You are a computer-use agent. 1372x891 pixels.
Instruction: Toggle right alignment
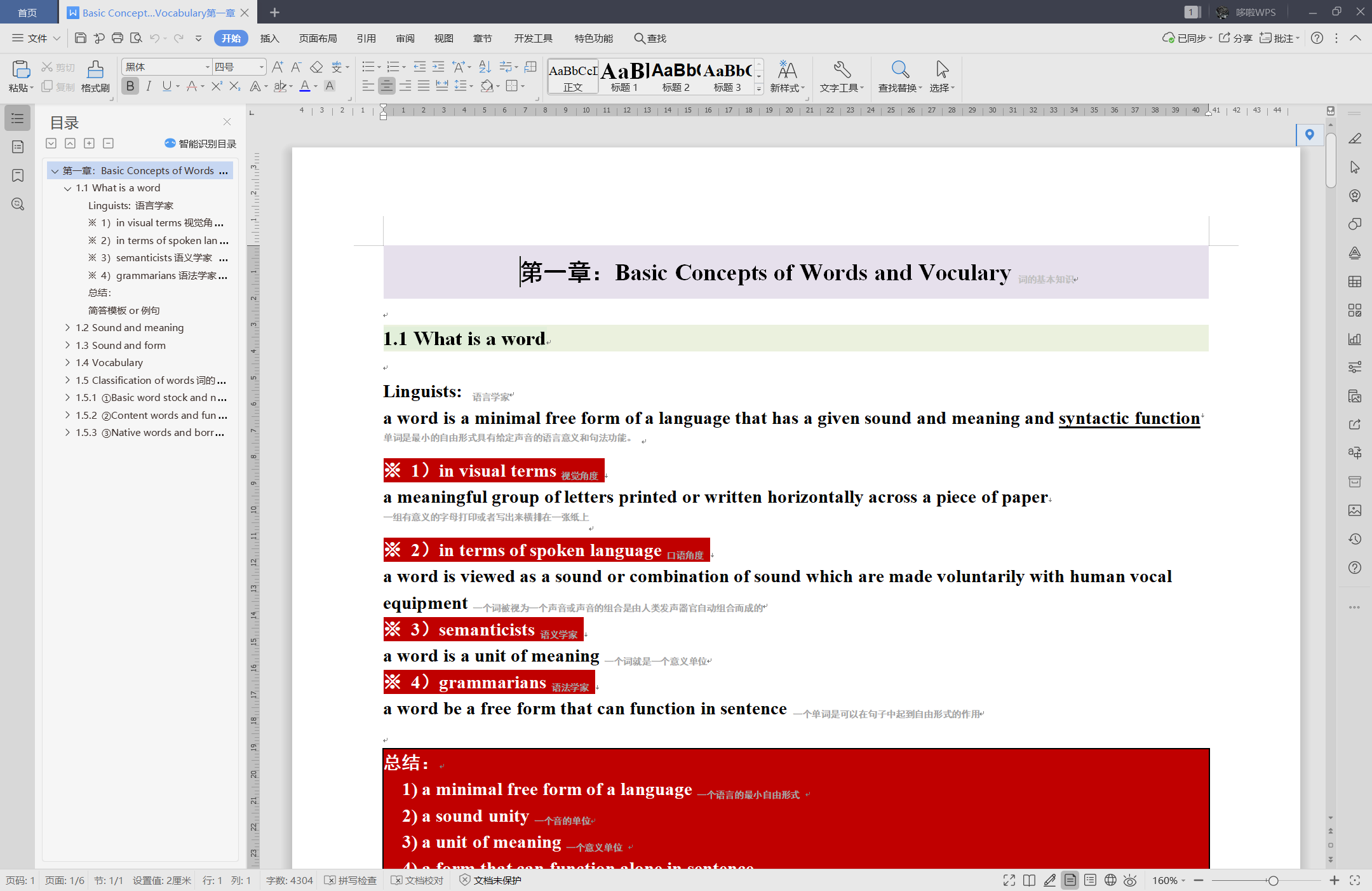[x=405, y=86]
